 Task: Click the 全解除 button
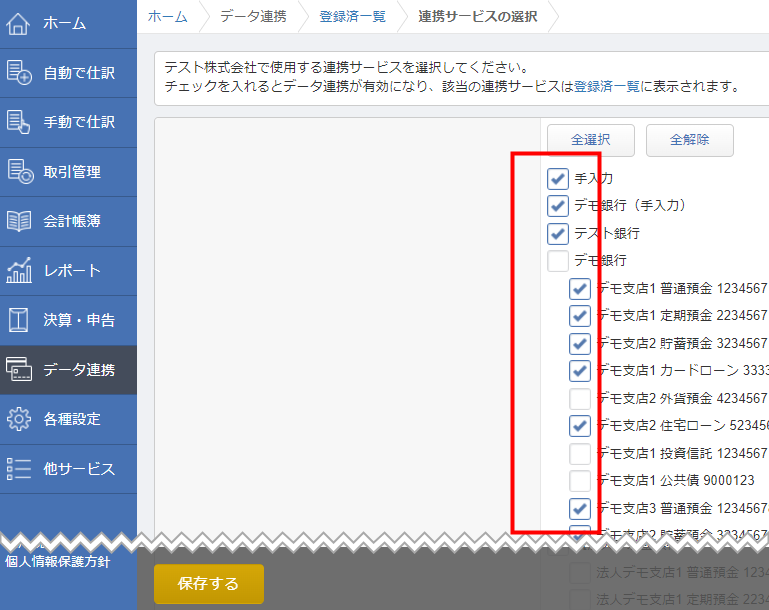(x=690, y=140)
